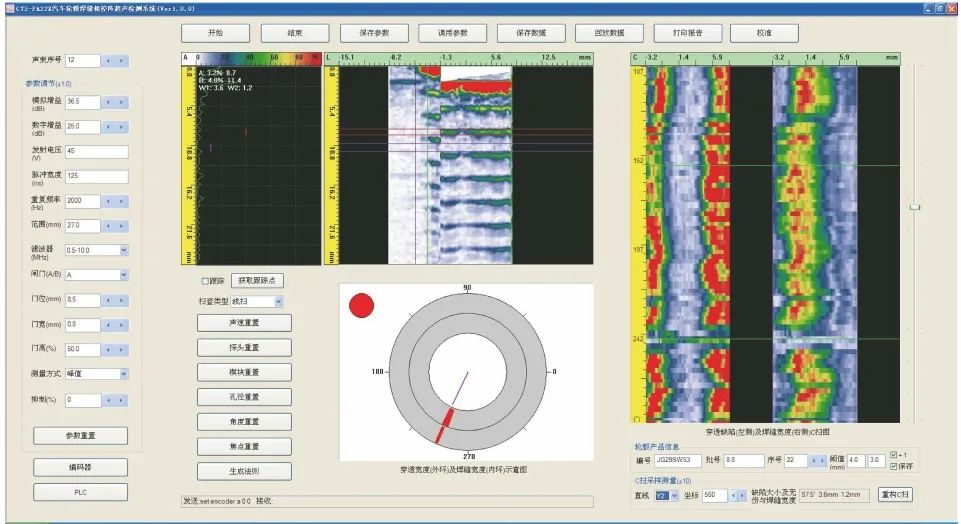Click the 探头重置 probe reset button
Viewport: 961px width, 524px height.
click(x=244, y=348)
